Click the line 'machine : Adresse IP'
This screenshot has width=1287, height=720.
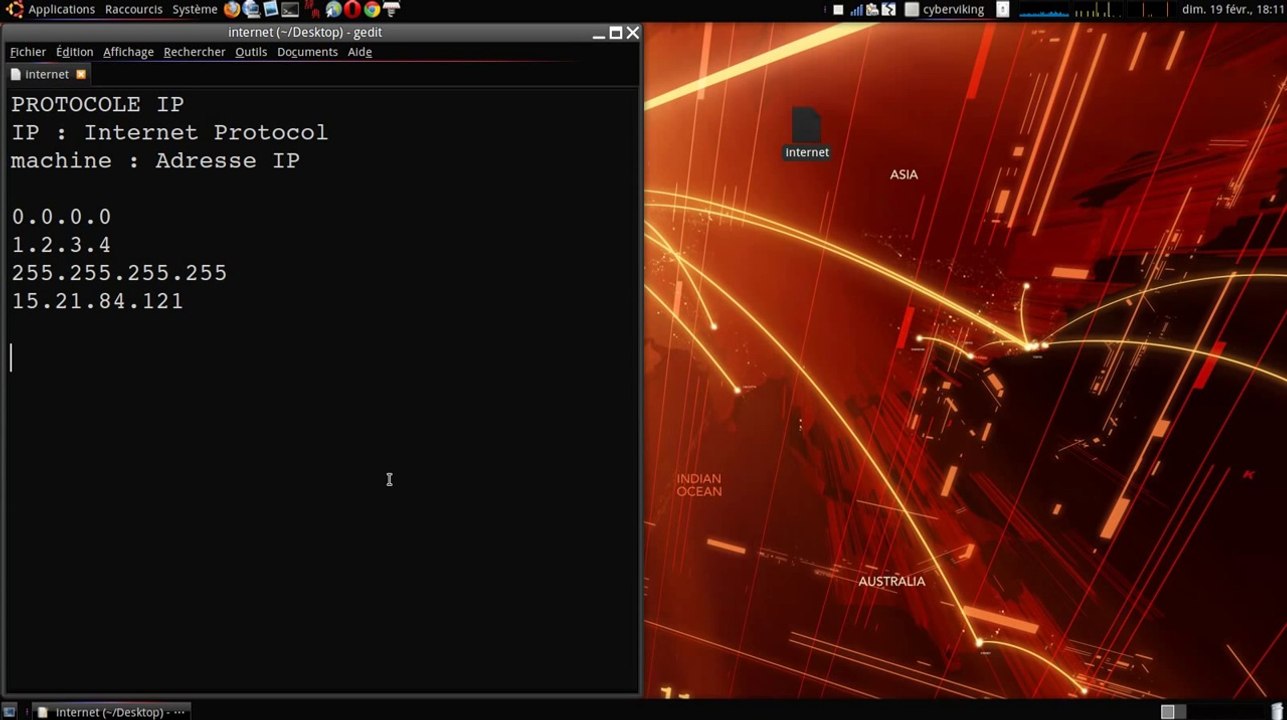pyautogui.click(x=155, y=161)
